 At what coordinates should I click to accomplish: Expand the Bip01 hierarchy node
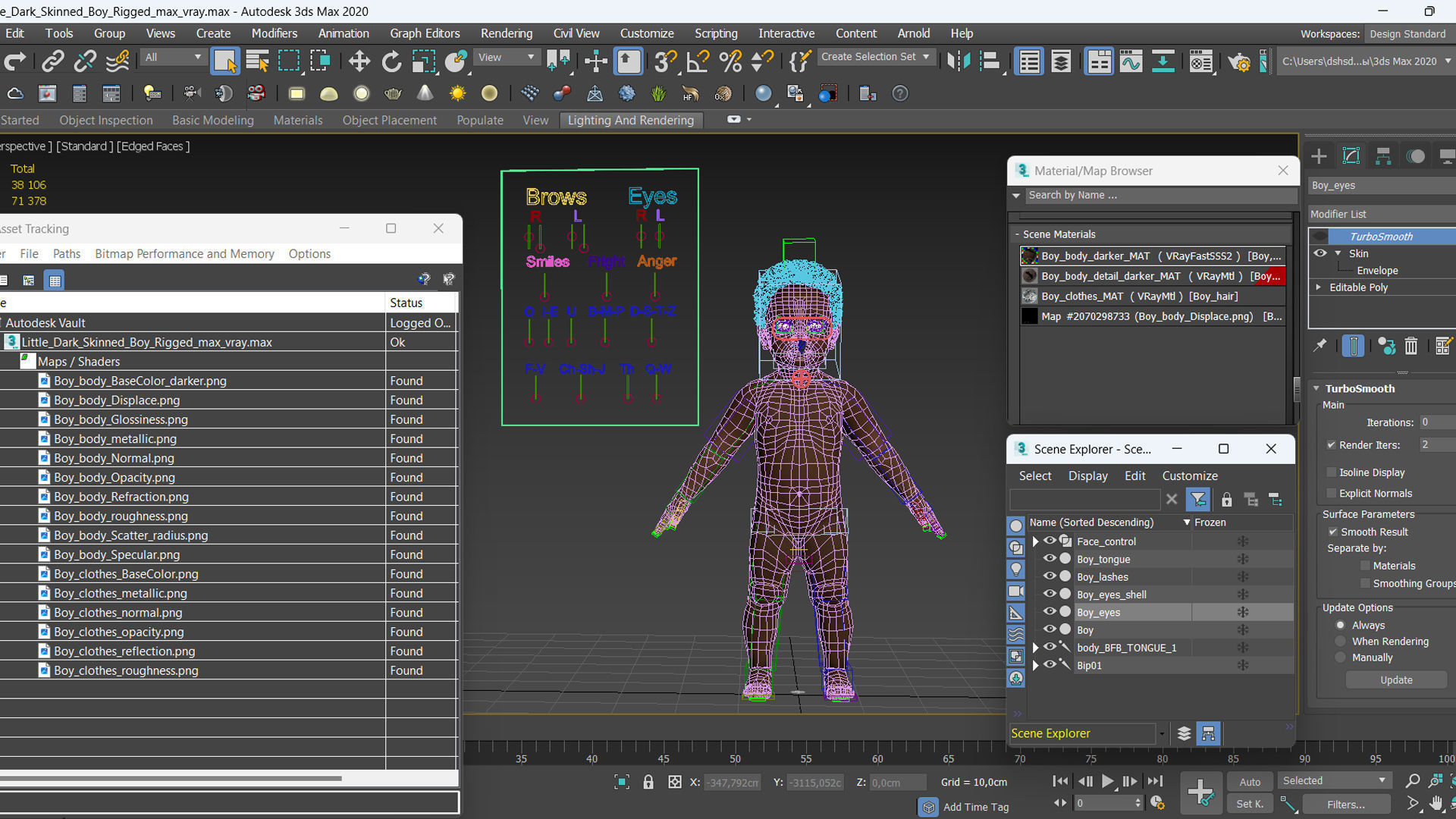coord(1036,665)
